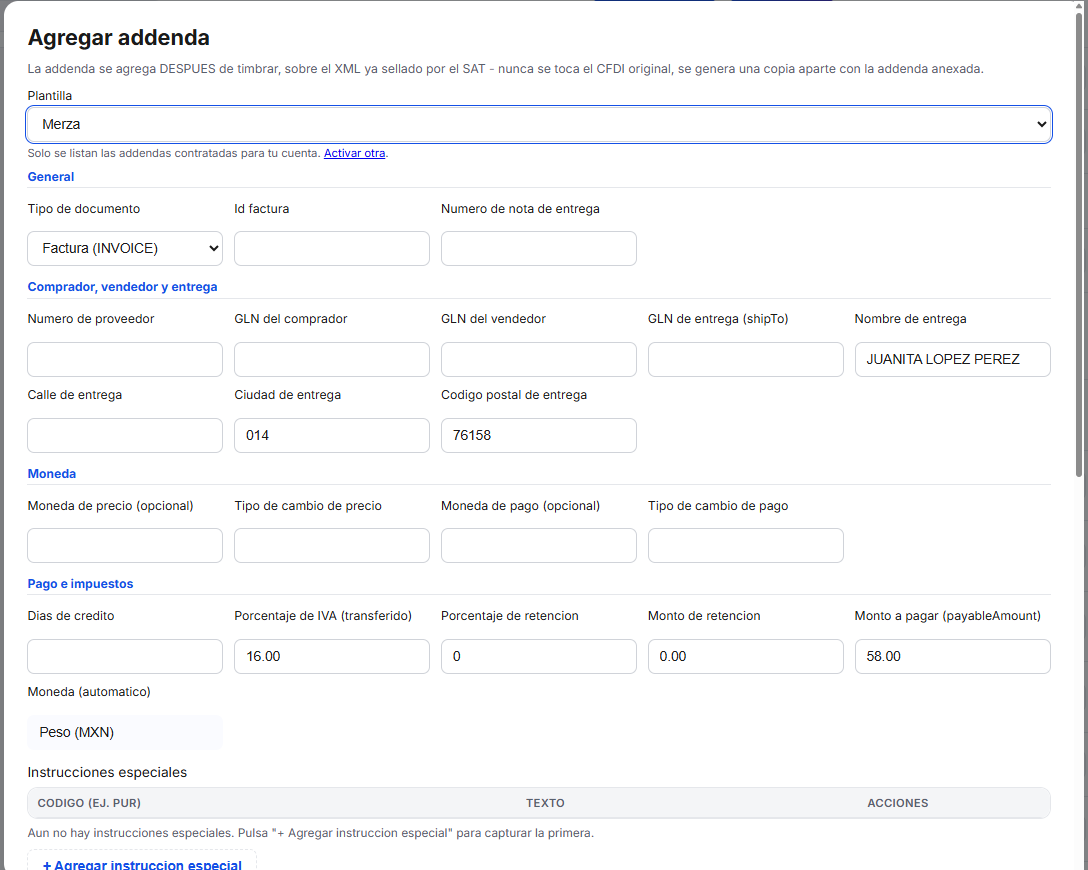
Task: Focus the GLN de entrega (shipTo) field
Action: (745, 359)
